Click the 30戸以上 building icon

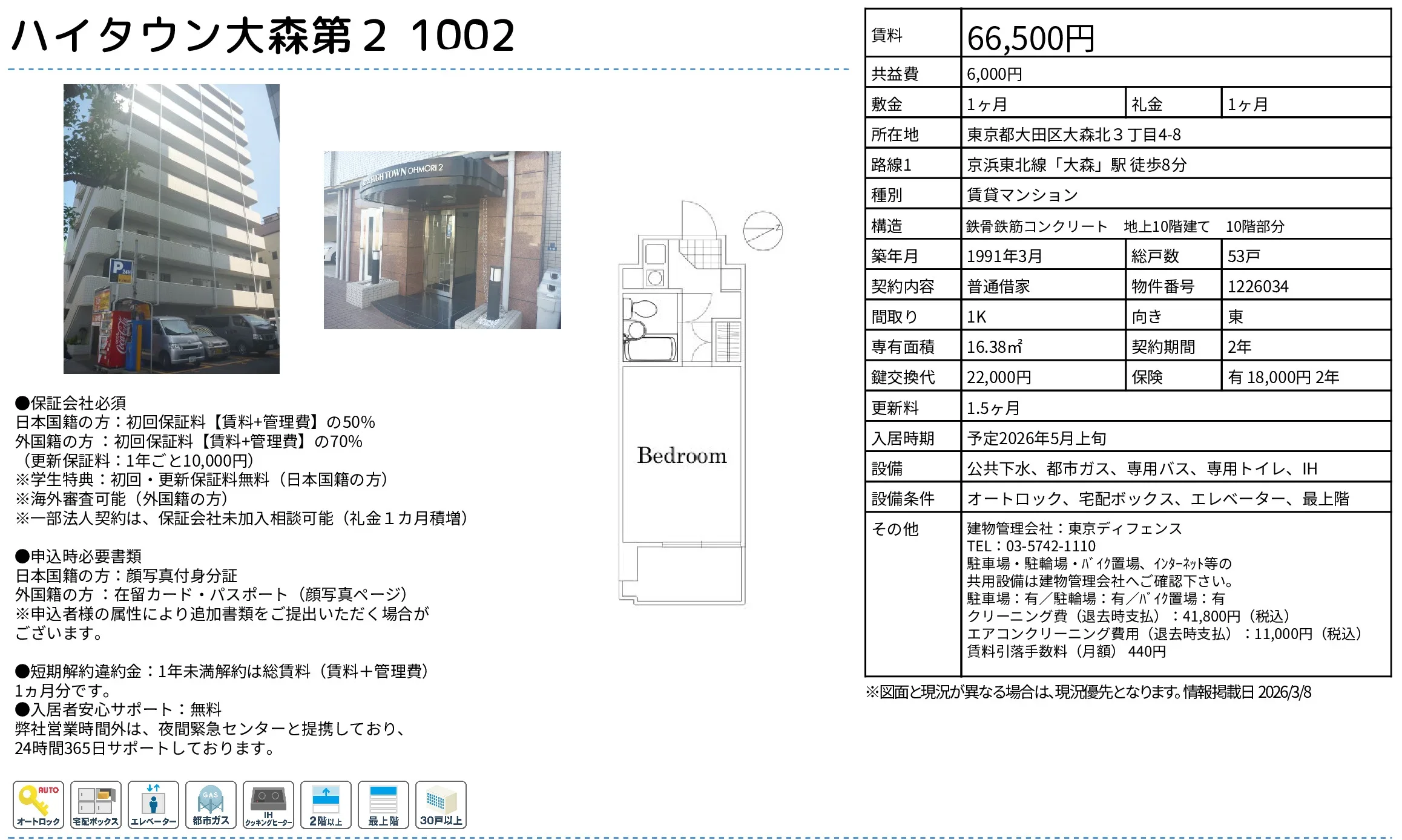tap(441, 804)
